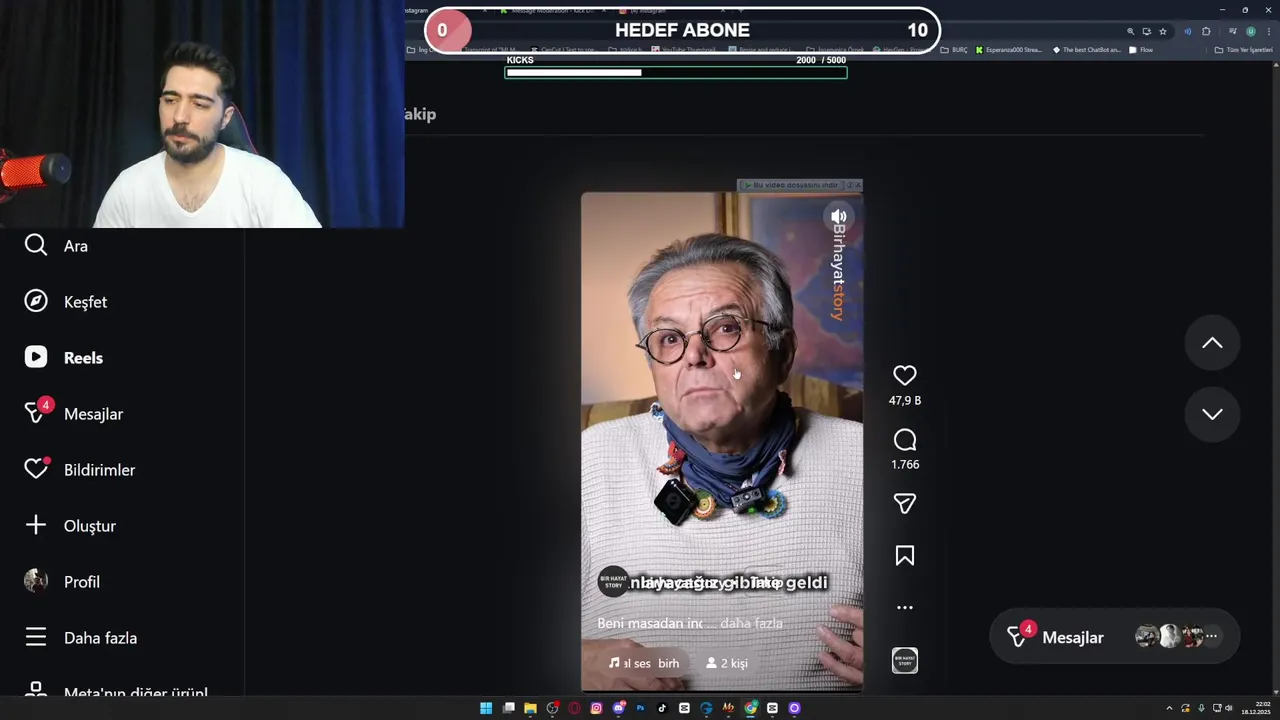Open Esperanza000 Strea... bookmark
The image size is (1280, 720).
[x=1009, y=50]
